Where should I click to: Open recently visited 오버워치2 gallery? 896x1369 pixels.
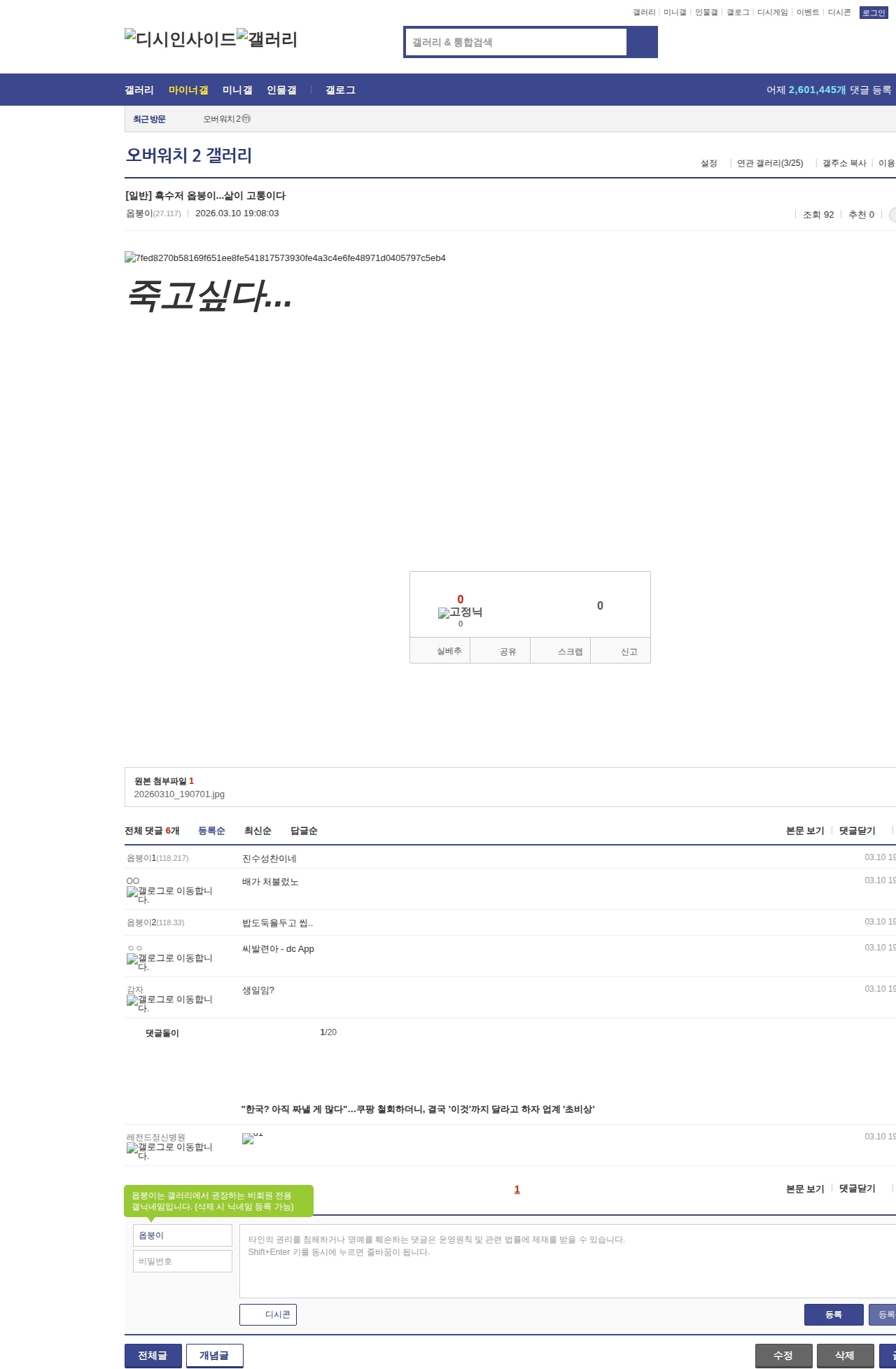227,119
